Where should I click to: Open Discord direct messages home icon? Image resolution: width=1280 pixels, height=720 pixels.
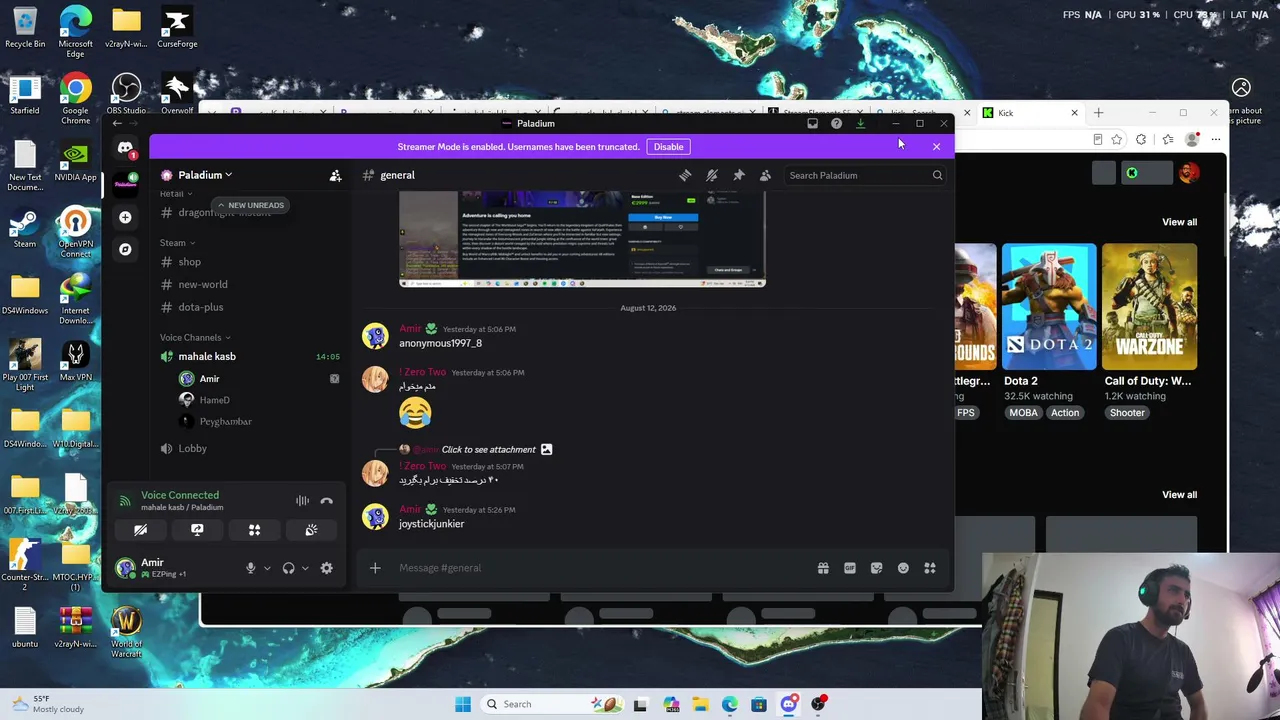(125, 149)
